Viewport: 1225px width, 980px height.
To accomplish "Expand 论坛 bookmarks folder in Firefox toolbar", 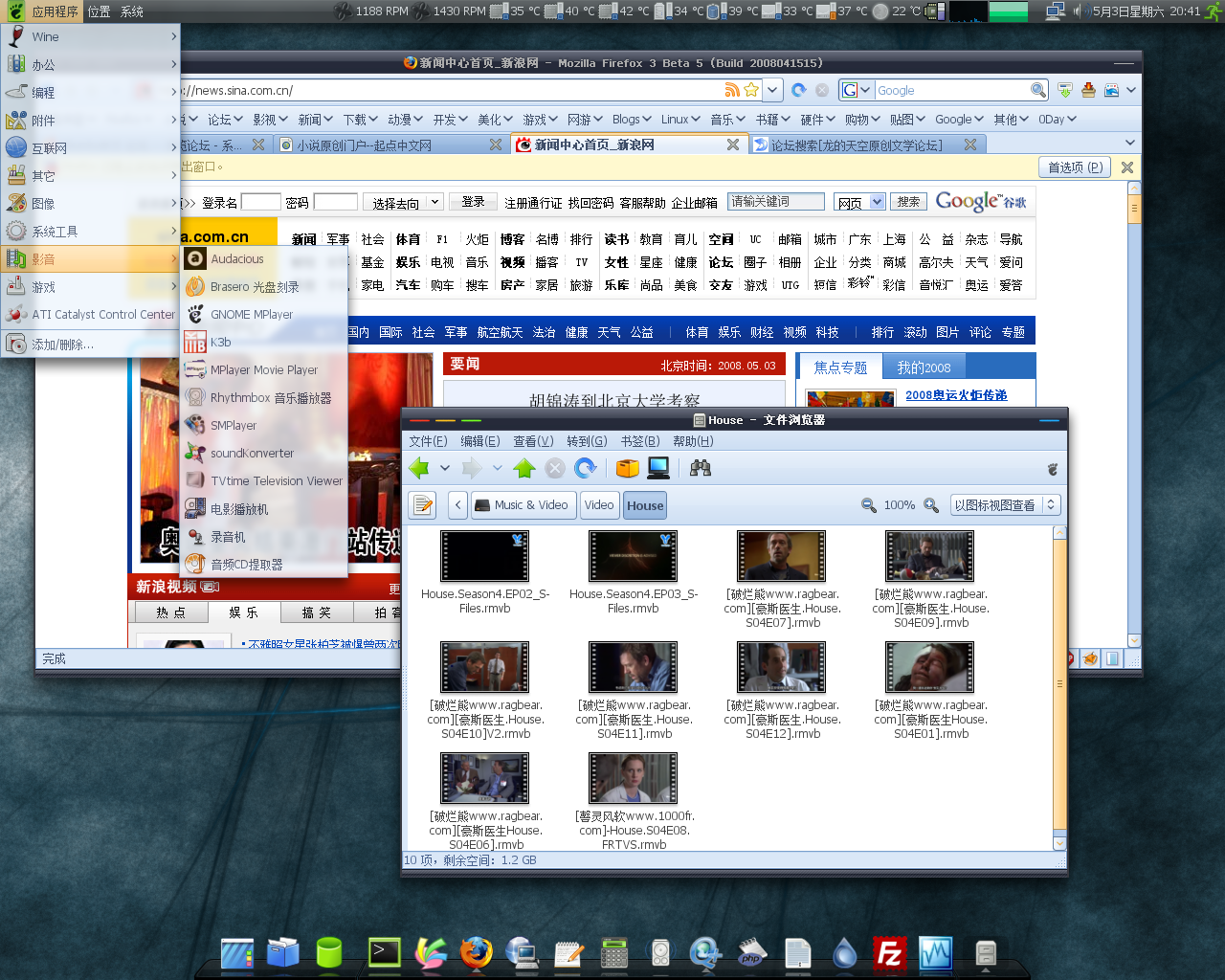I will 227,119.
